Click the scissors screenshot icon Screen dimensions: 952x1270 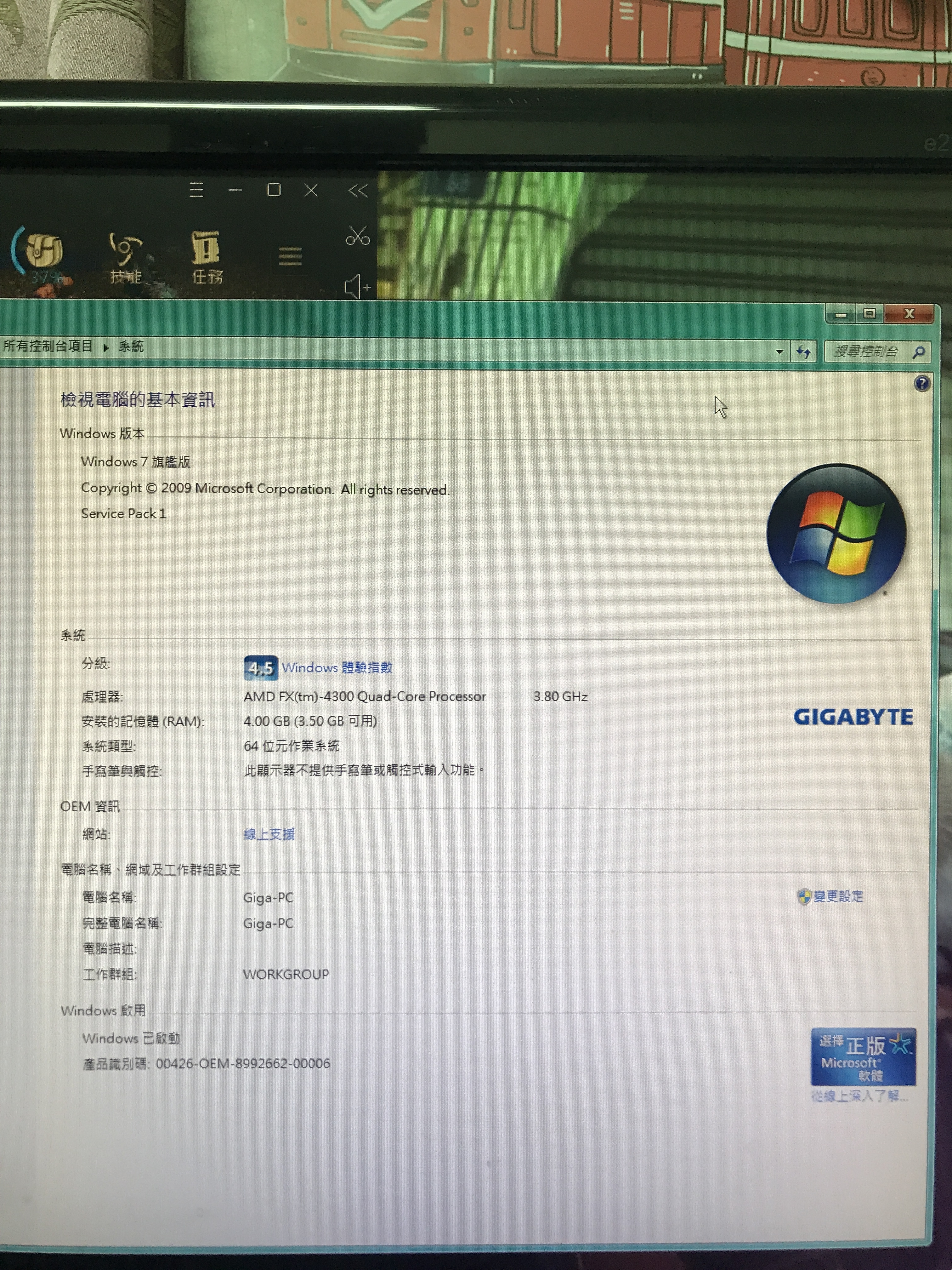358,235
